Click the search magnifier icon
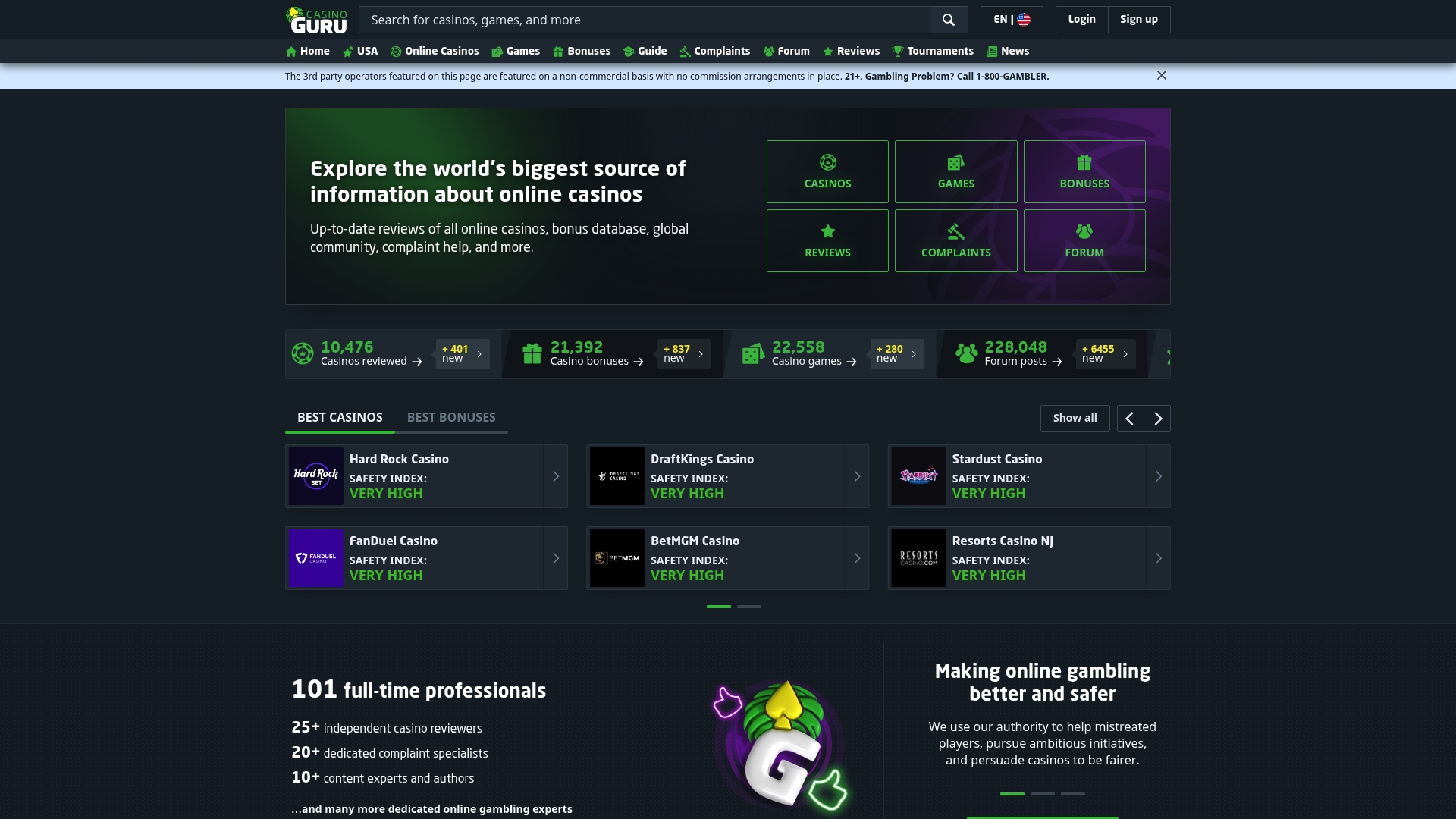This screenshot has width=1456, height=819. [x=948, y=20]
